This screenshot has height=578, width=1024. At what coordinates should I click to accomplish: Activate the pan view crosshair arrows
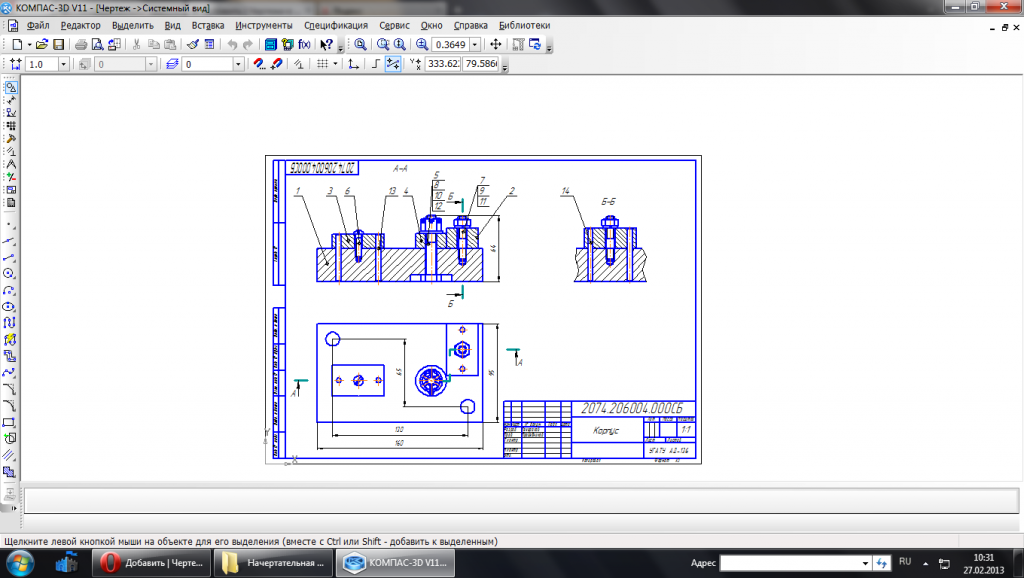coord(496,44)
